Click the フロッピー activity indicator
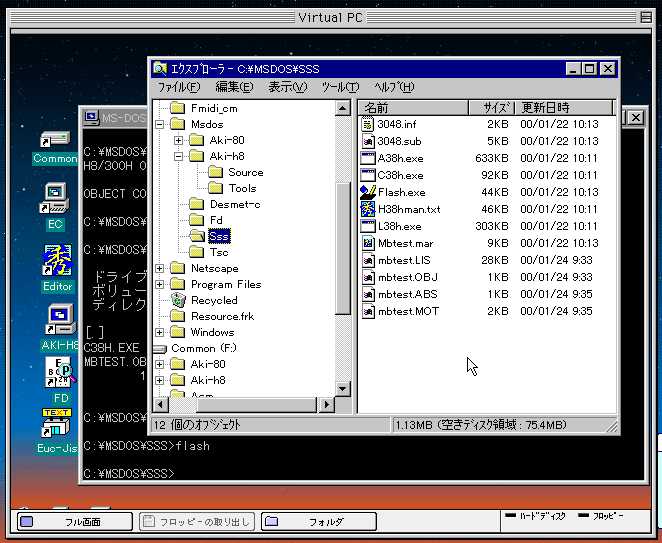Viewport: 662px width, 543px height. tap(600, 516)
